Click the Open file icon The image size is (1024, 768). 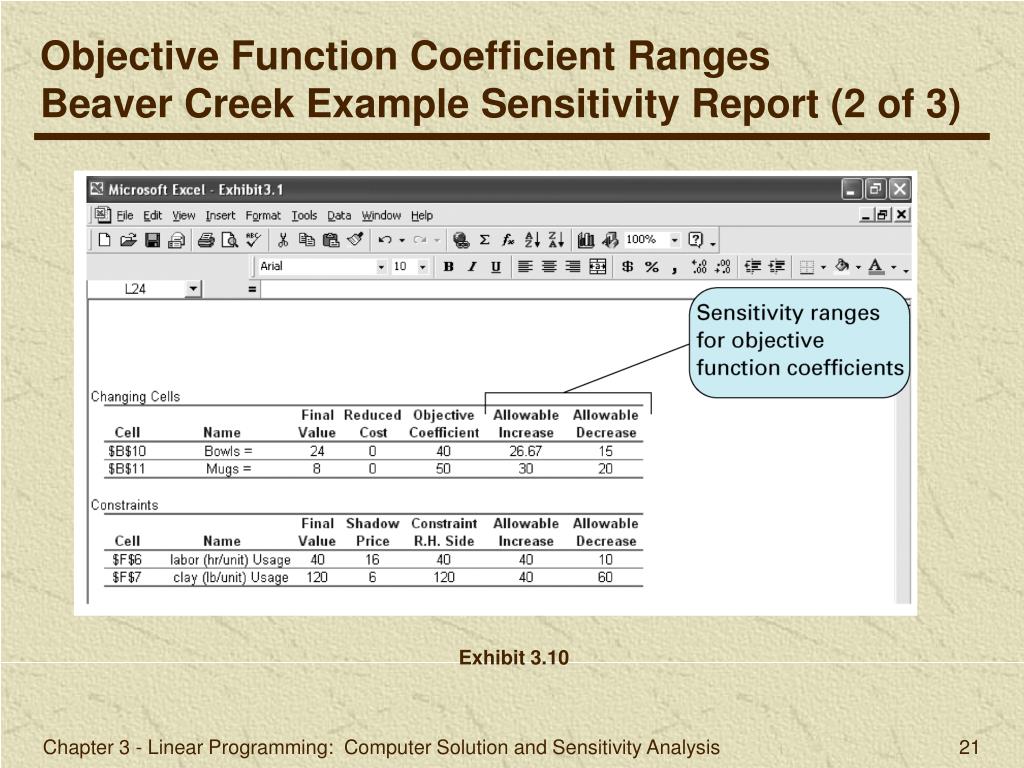click(x=128, y=240)
